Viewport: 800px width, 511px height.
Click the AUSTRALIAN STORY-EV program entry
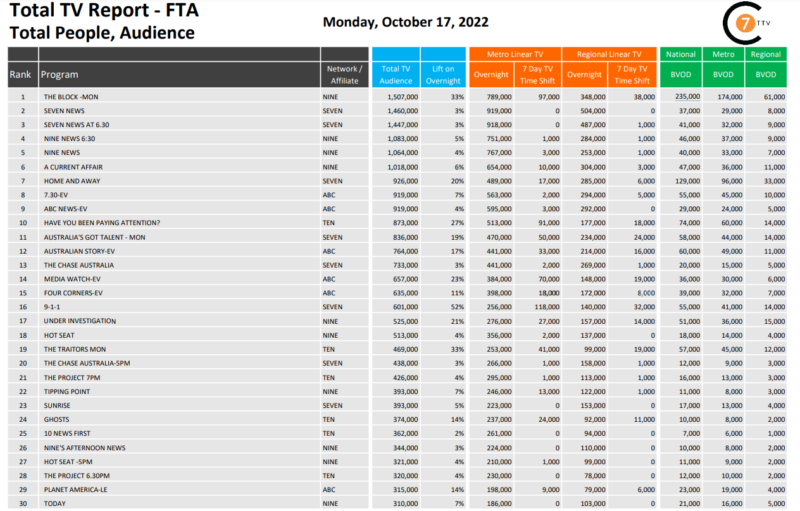tap(80, 251)
